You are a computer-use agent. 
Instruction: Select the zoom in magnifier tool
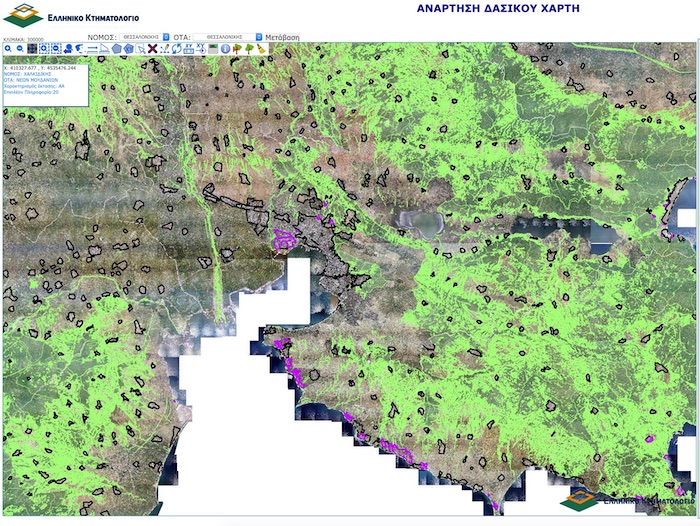click(8, 48)
